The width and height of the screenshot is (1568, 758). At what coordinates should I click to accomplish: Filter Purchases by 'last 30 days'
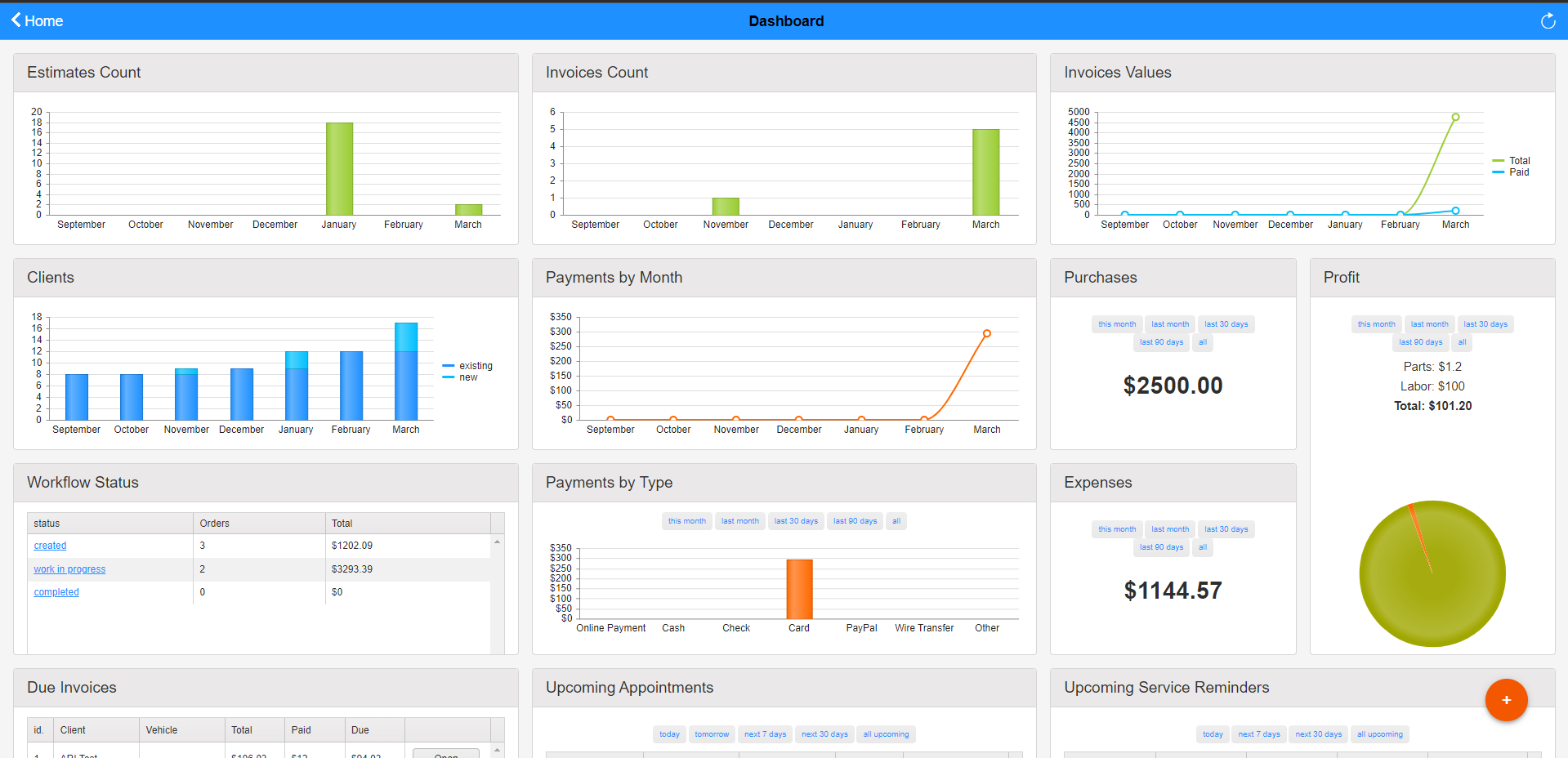pos(1226,323)
